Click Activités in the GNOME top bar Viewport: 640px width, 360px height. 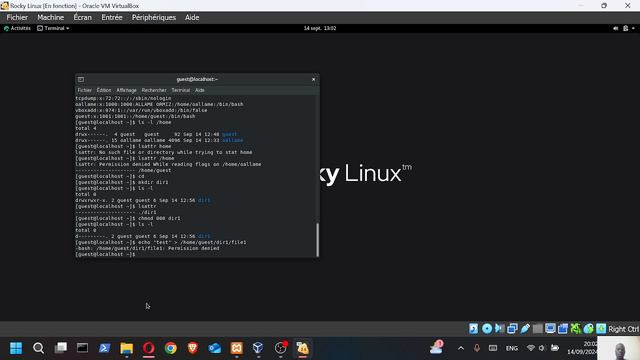click(x=17, y=28)
